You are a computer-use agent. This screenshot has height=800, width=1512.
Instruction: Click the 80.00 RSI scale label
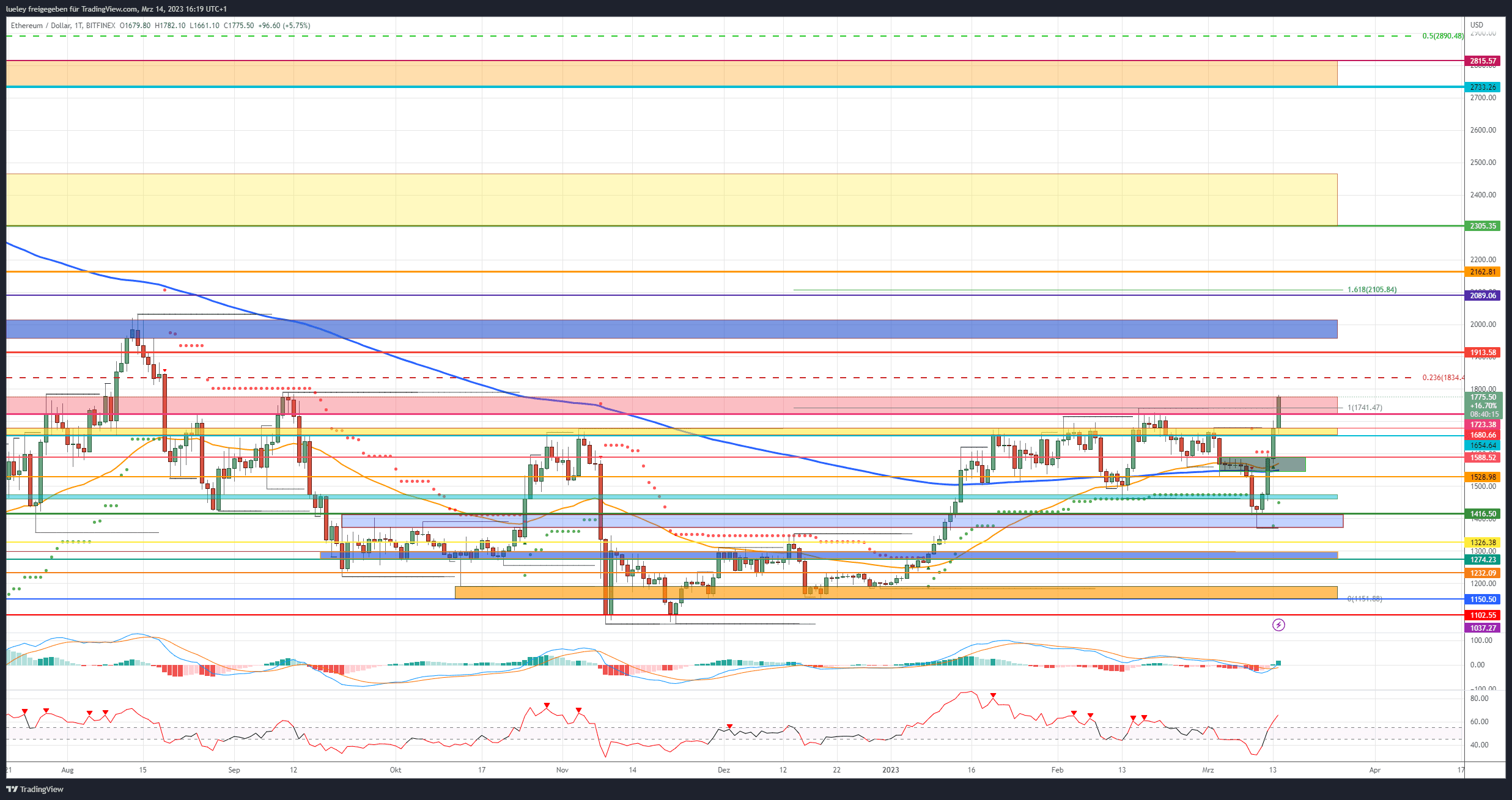tap(1480, 699)
